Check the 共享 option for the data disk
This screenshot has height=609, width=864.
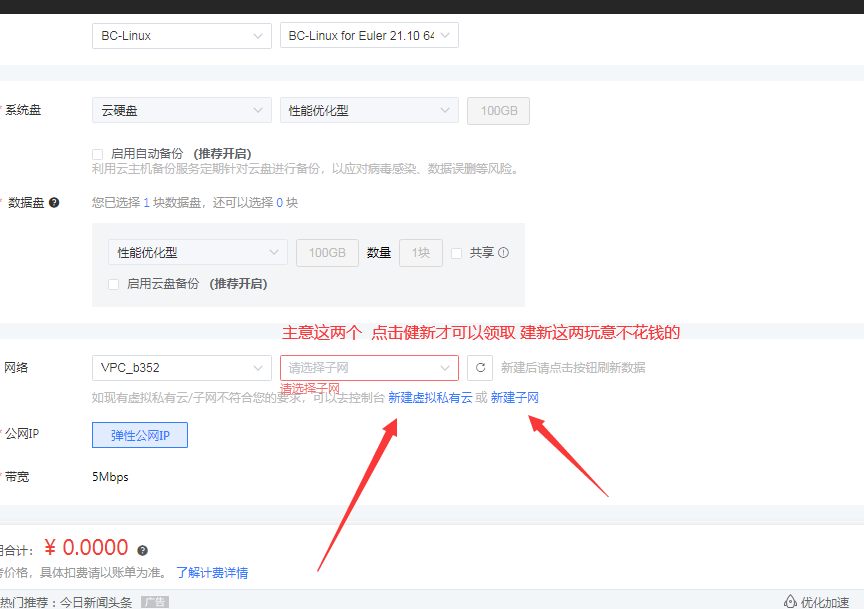point(457,252)
